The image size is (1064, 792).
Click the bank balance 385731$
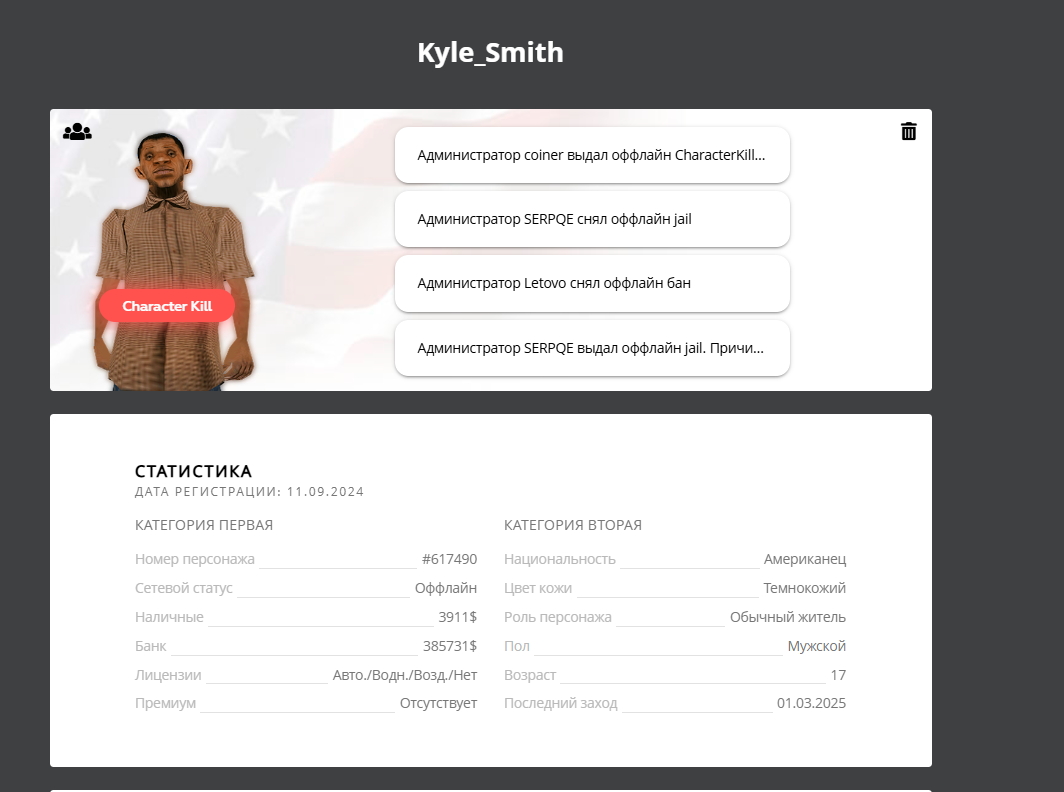tap(449, 646)
